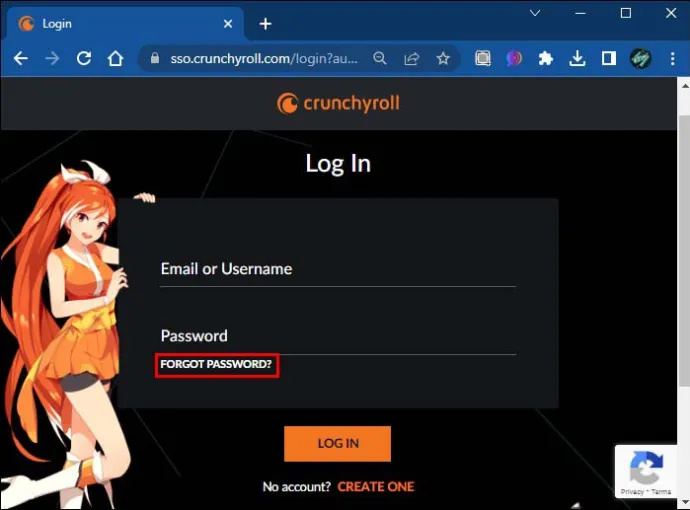This screenshot has width=690, height=510.
Task: Reload the Crunchyroll login page
Action: 84,58
